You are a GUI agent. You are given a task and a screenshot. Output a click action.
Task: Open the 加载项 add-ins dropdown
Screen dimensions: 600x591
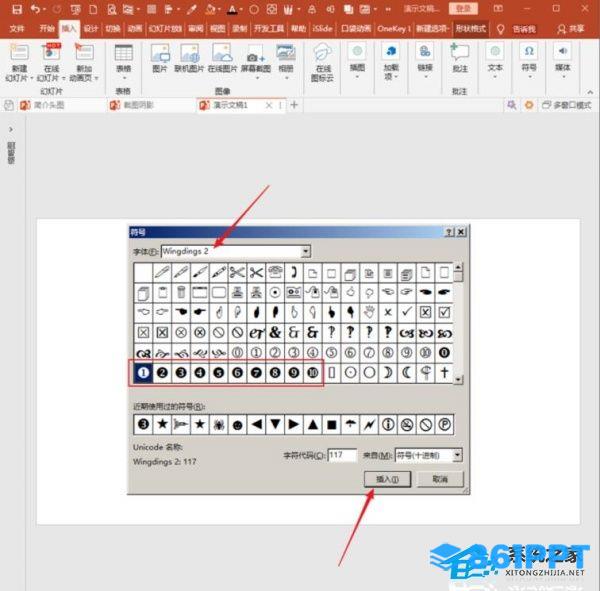tap(396, 77)
